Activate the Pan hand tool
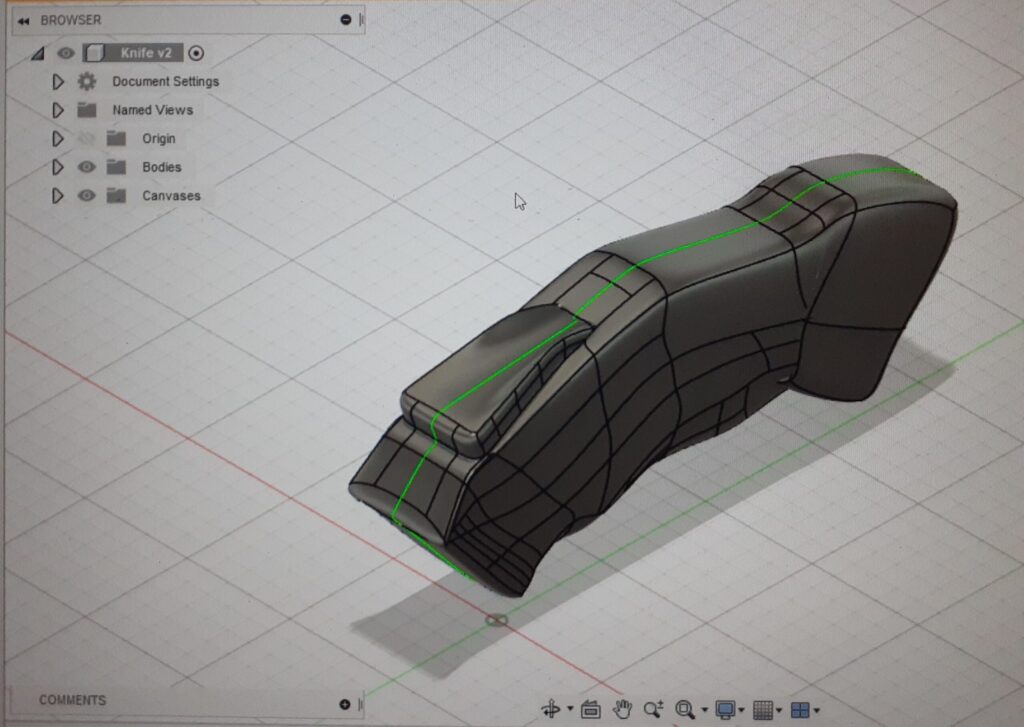The image size is (1024, 727). (622, 709)
